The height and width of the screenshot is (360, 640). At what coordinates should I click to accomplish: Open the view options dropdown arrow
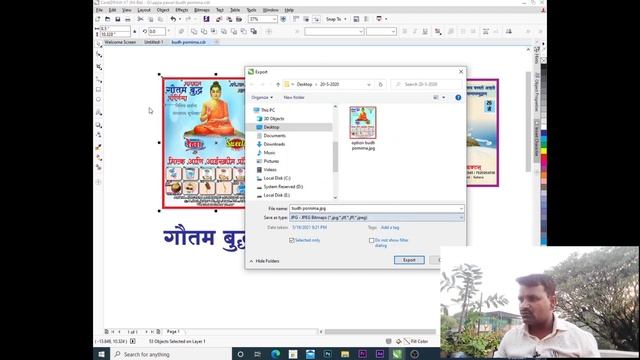point(444,98)
